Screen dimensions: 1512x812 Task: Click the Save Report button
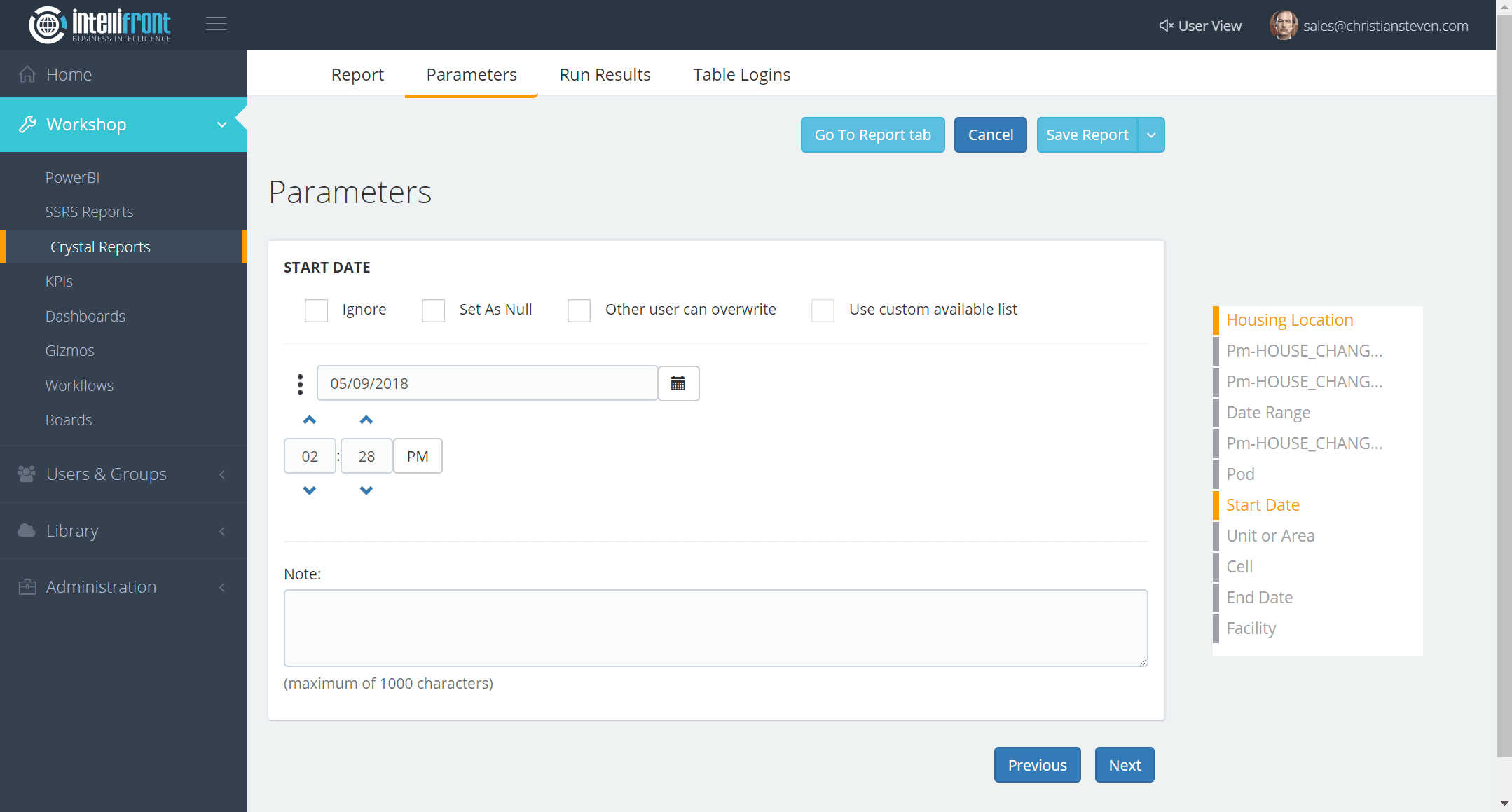click(x=1087, y=135)
